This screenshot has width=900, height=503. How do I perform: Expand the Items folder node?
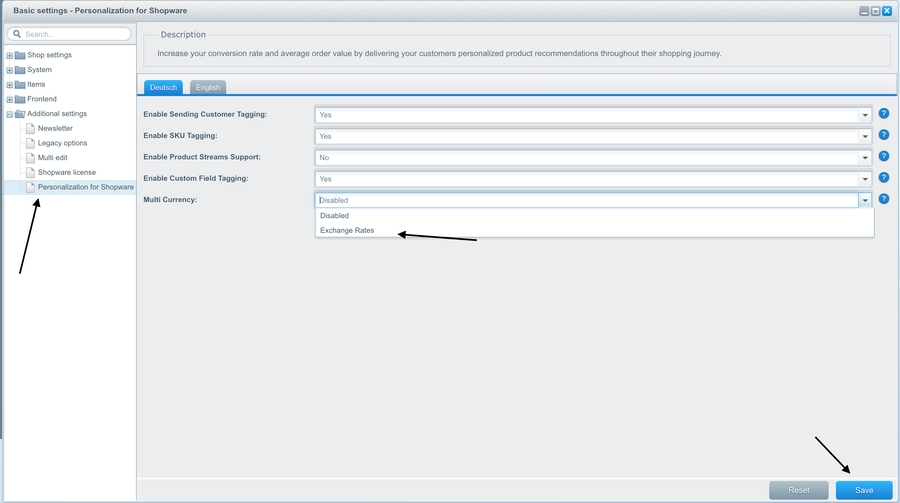tap(10, 85)
